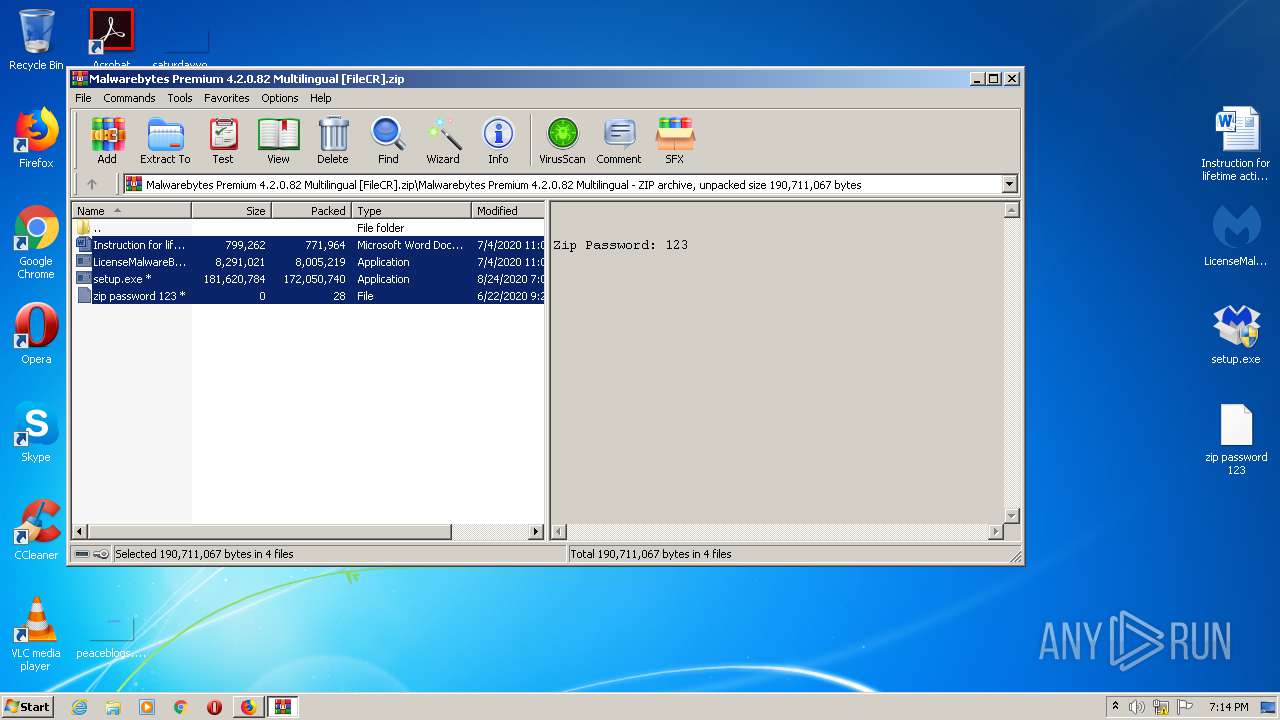Image resolution: width=1280 pixels, height=720 pixels.
Task: Open Skype desktop shortcut
Action: pos(36,432)
